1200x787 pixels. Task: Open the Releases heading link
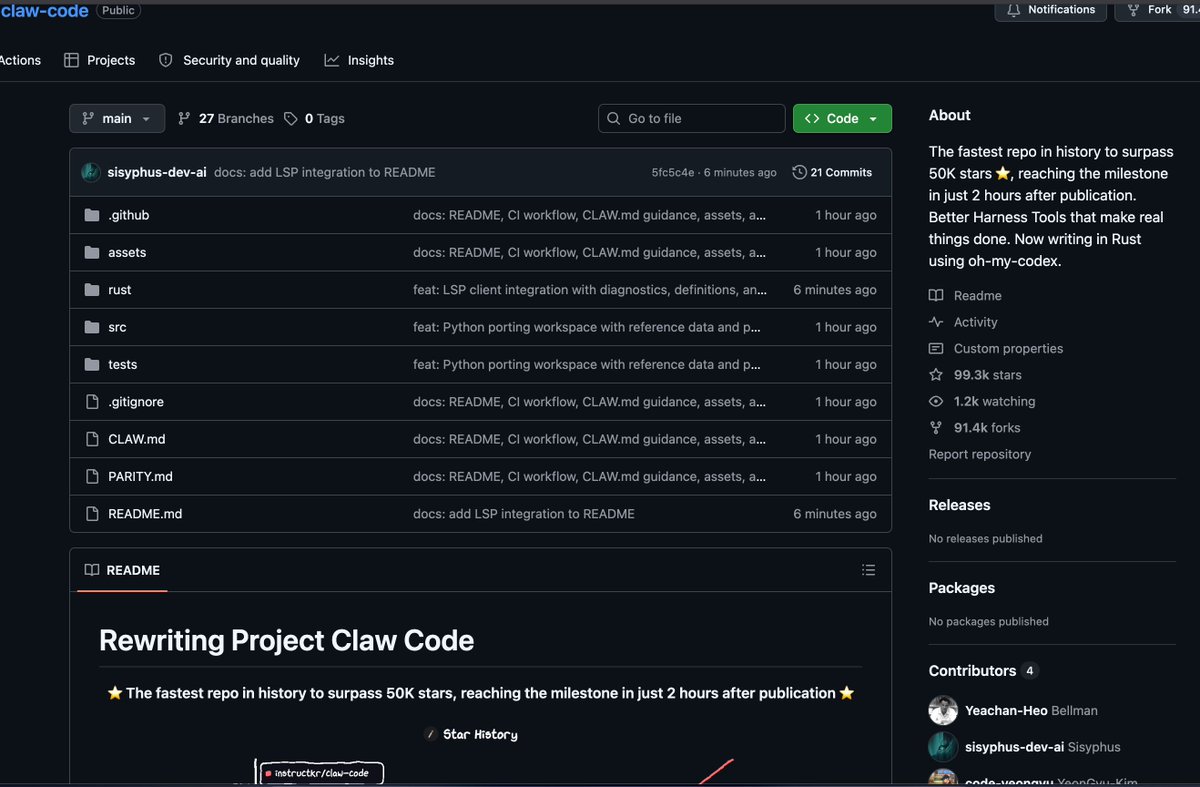click(x=959, y=505)
